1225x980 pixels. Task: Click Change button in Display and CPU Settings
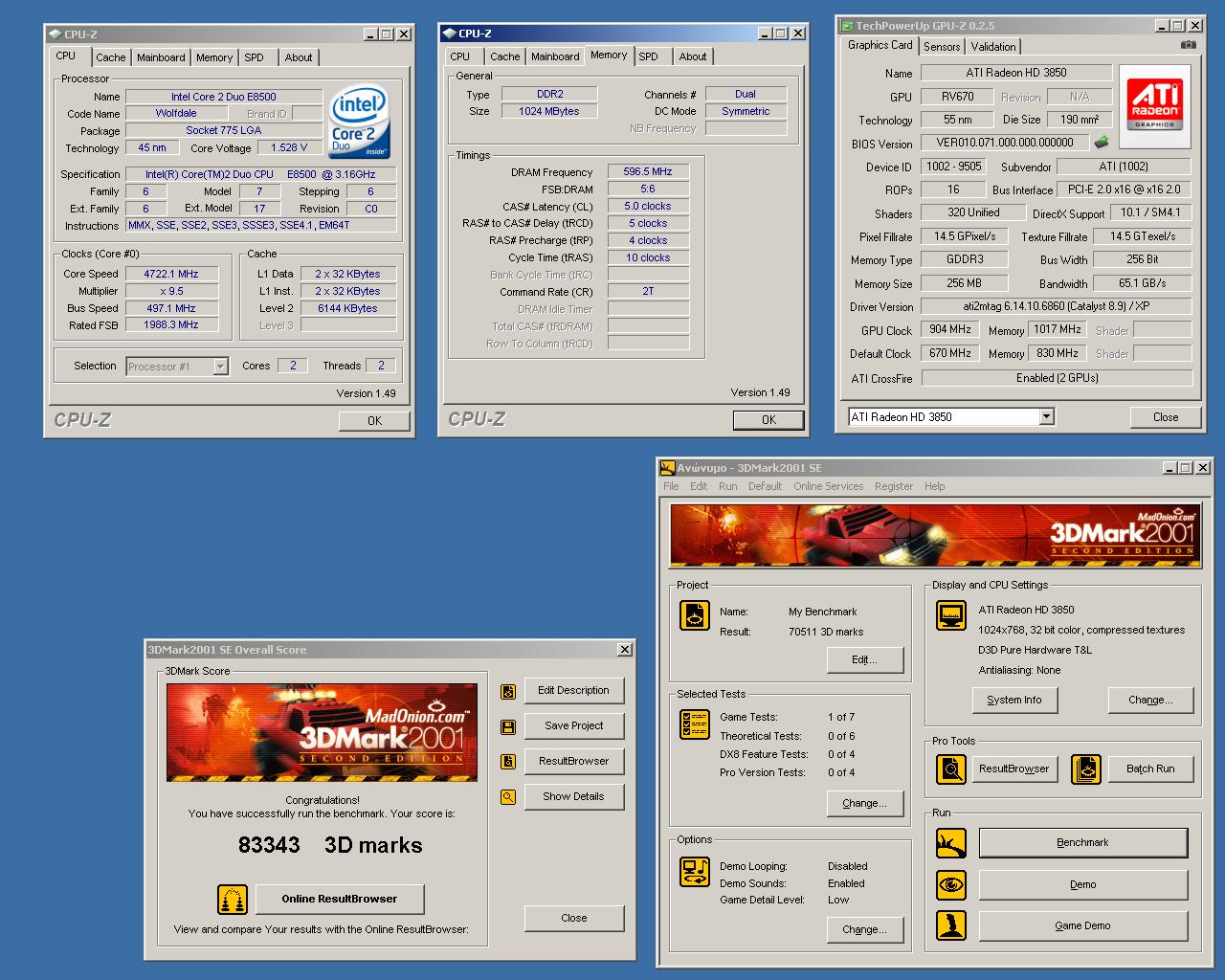click(x=1151, y=700)
